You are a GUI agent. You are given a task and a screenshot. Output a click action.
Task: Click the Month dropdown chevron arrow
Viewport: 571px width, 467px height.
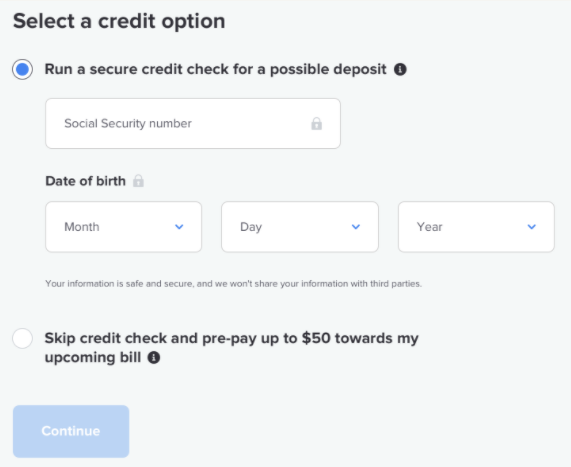(x=179, y=227)
